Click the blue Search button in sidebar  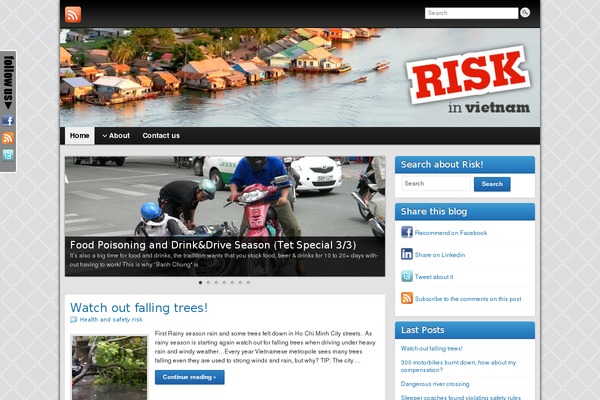492,184
